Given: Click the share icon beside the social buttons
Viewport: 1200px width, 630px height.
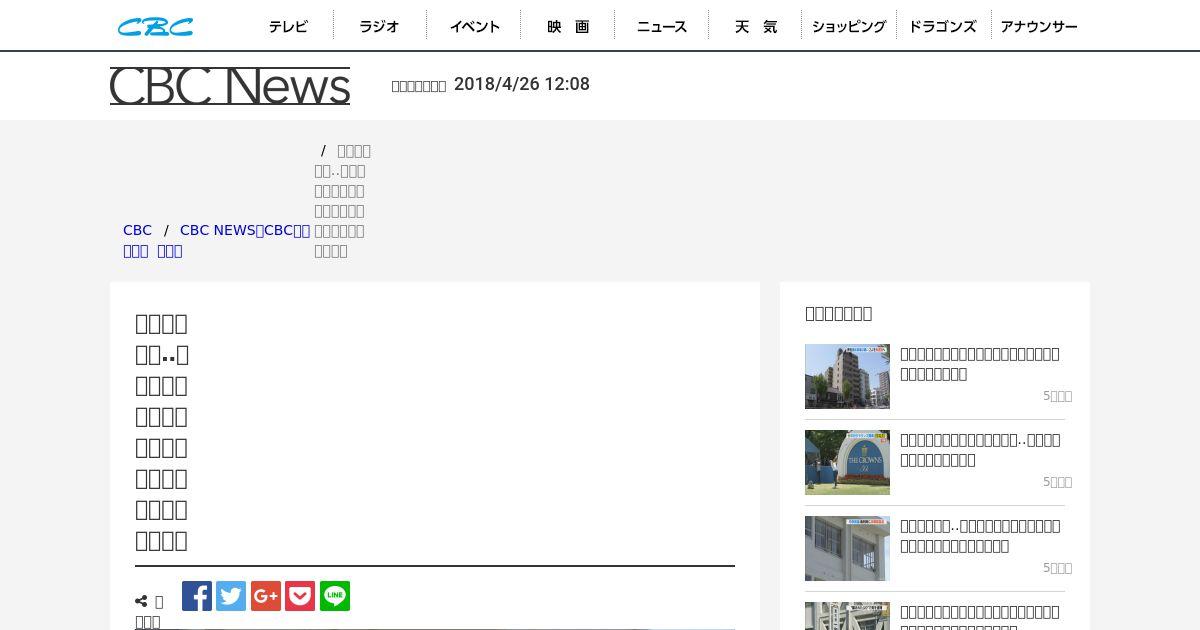Looking at the screenshot, I should pos(141,602).
